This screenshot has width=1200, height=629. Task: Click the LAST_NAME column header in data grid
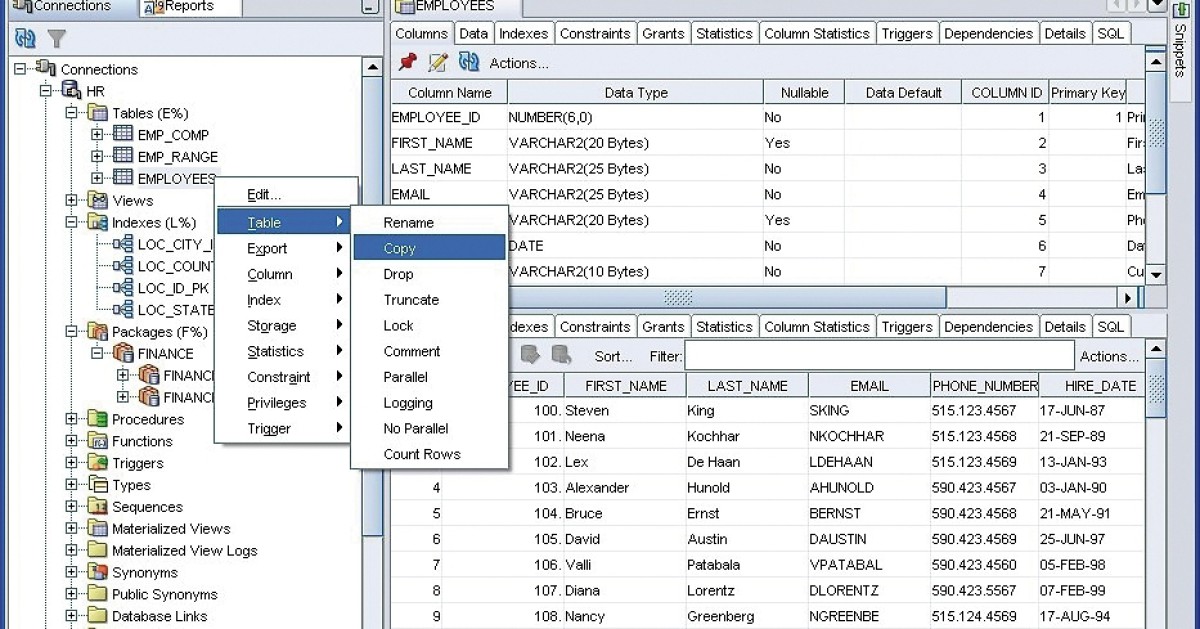(747, 385)
